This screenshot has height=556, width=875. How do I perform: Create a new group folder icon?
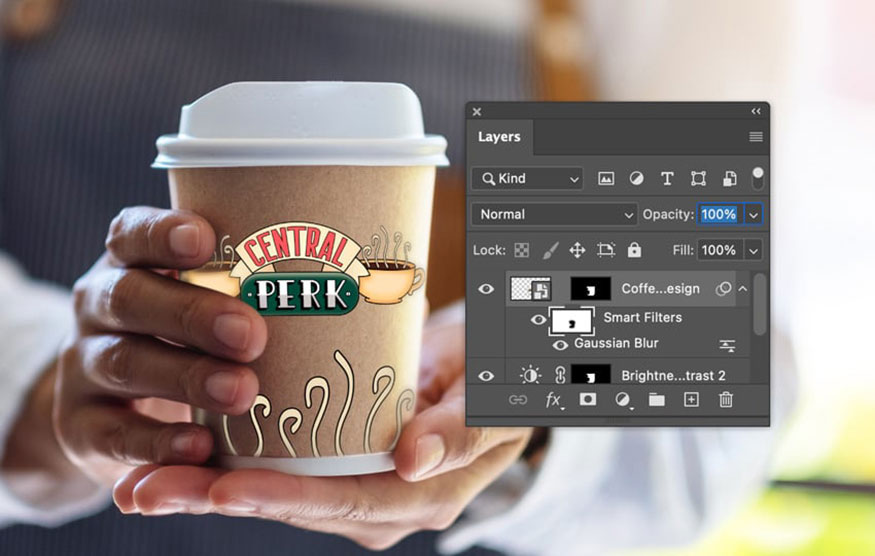coord(657,400)
